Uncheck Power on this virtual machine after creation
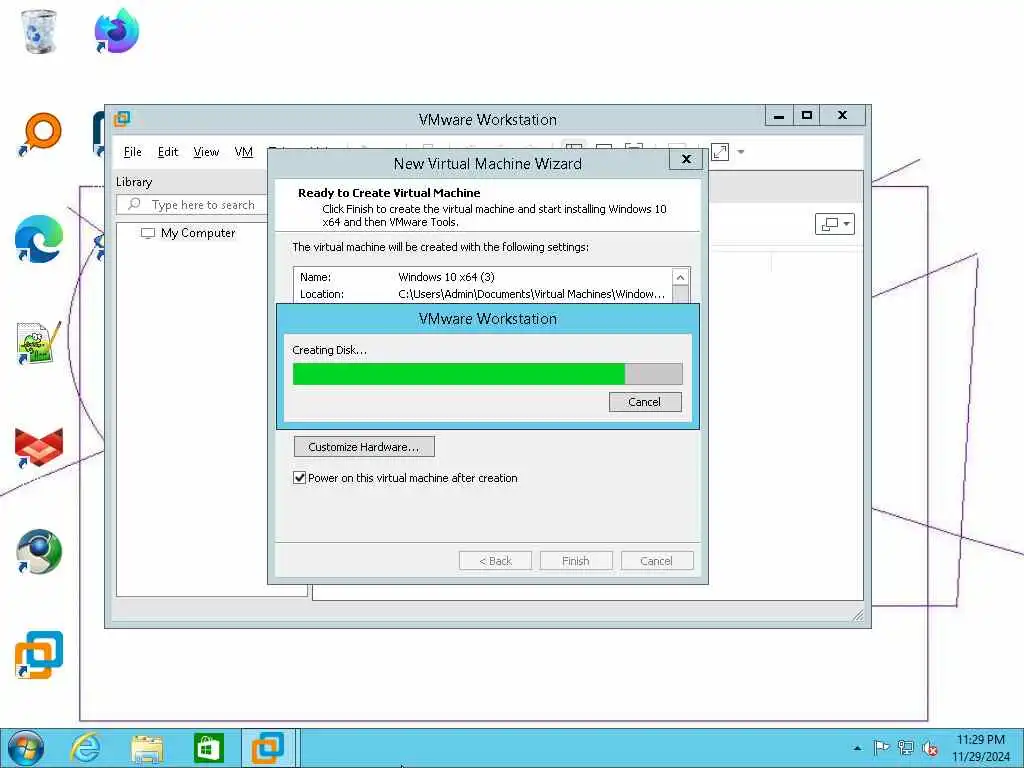 point(300,477)
